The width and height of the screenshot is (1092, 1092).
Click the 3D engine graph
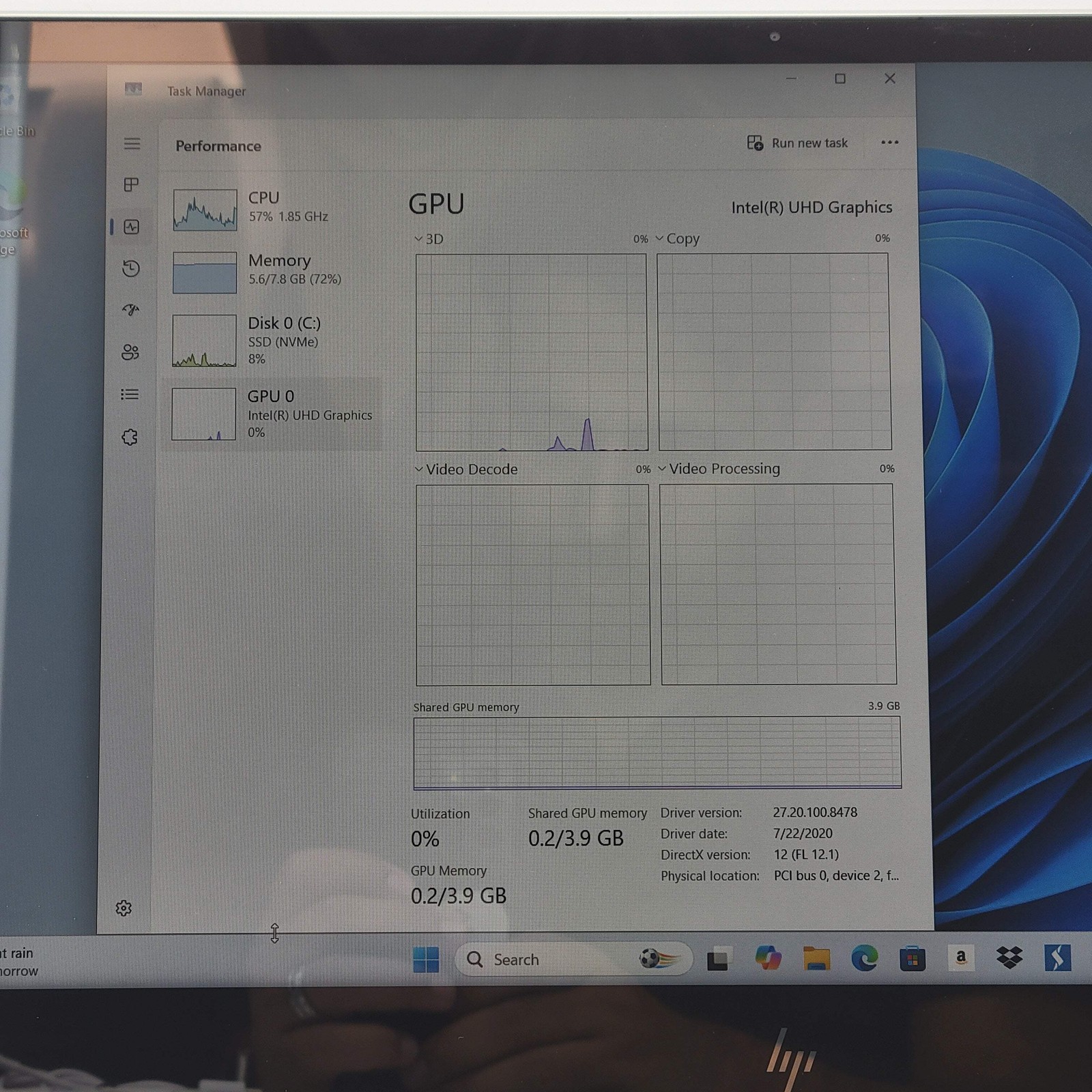pos(532,352)
